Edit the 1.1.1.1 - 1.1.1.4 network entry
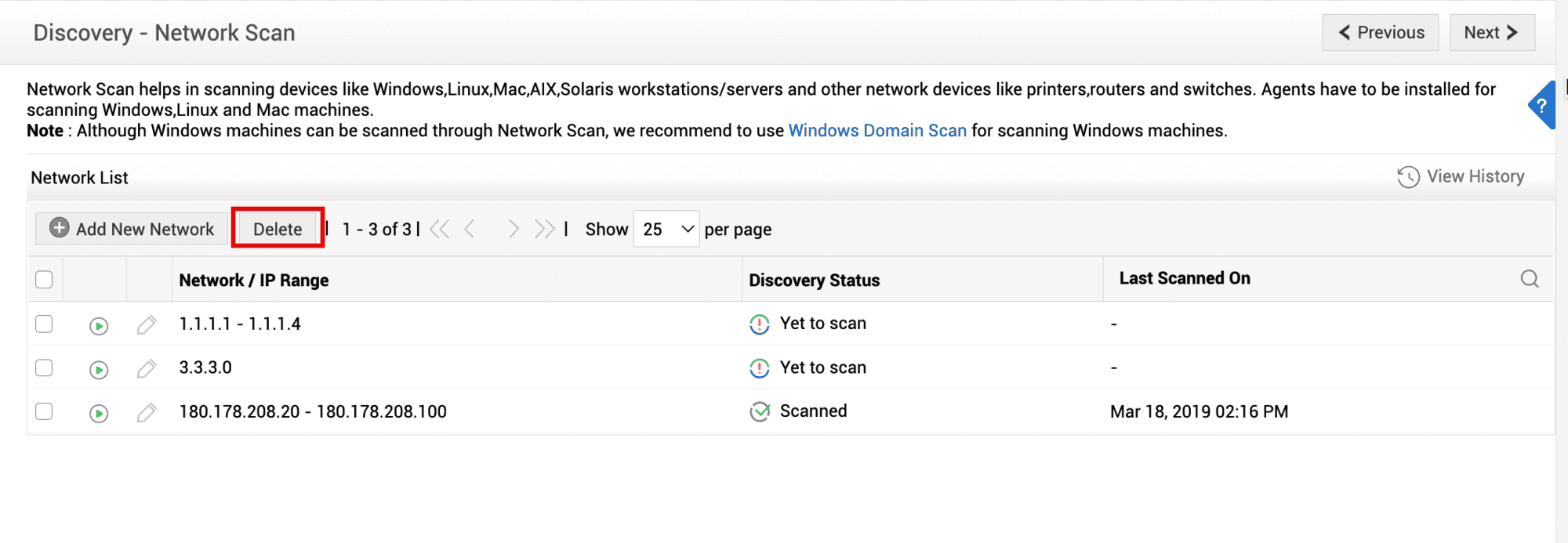 [x=147, y=325]
